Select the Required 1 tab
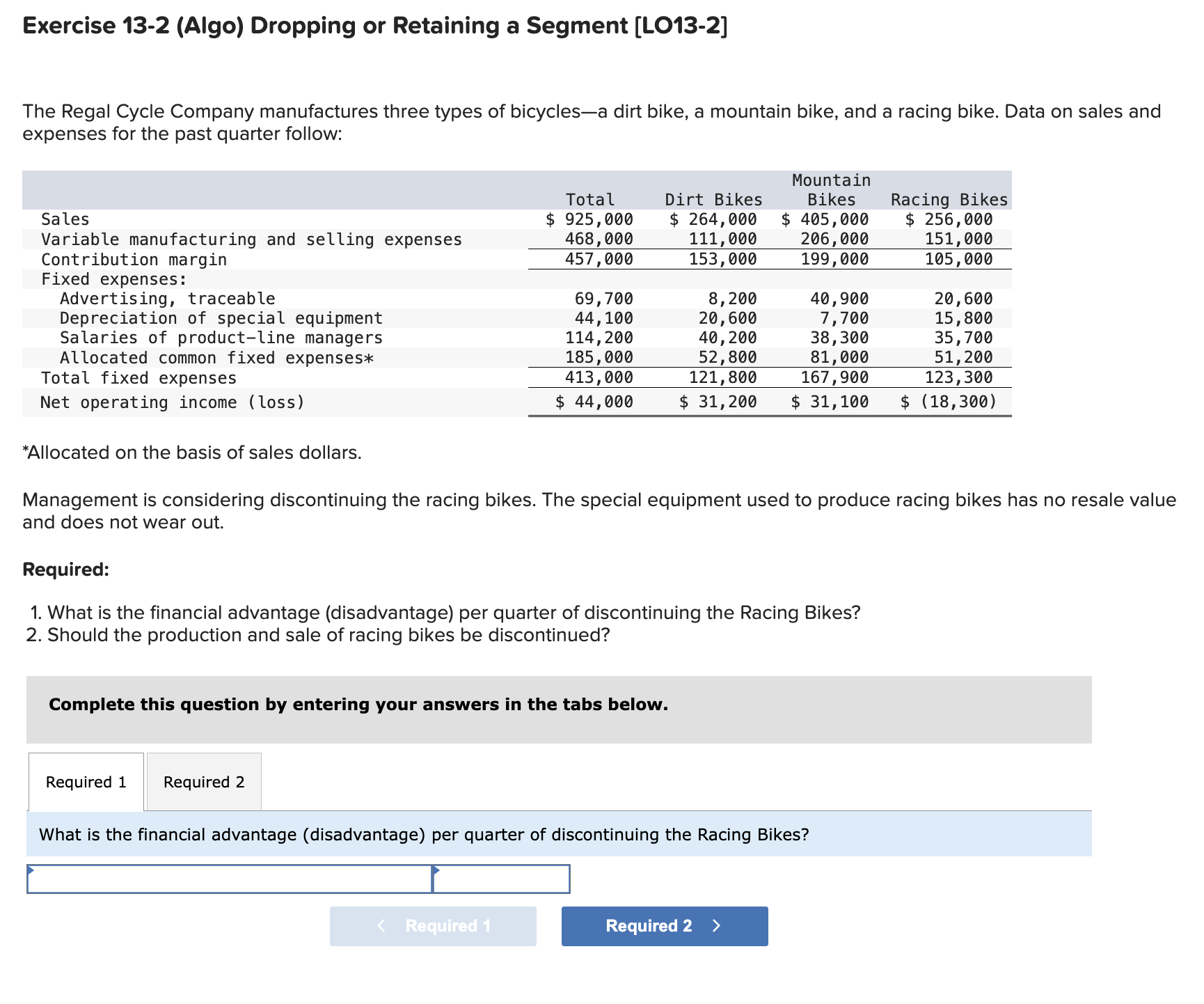Viewport: 1204px width, 1004px height. (x=85, y=782)
